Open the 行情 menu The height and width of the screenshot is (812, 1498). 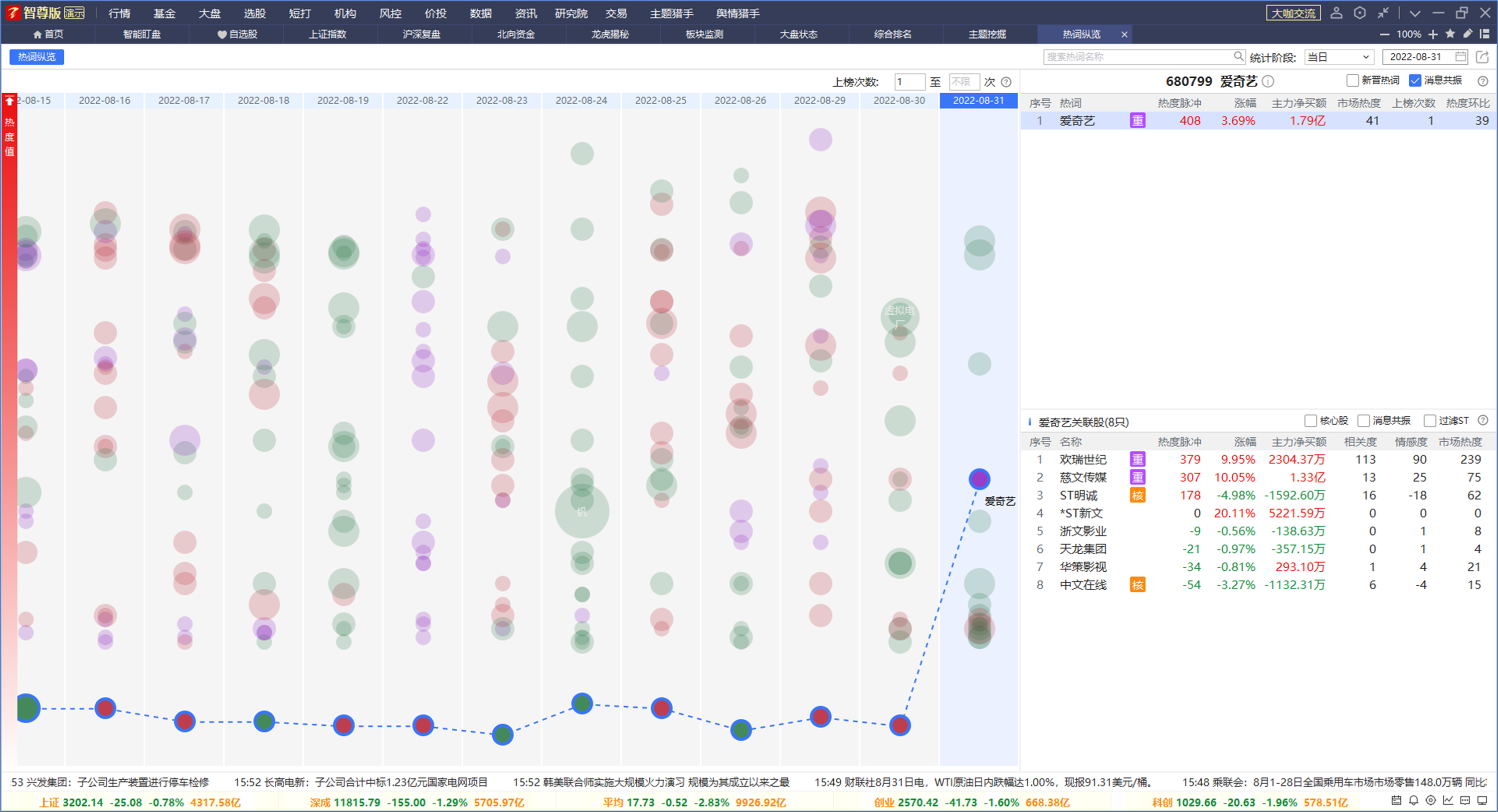tap(119, 13)
